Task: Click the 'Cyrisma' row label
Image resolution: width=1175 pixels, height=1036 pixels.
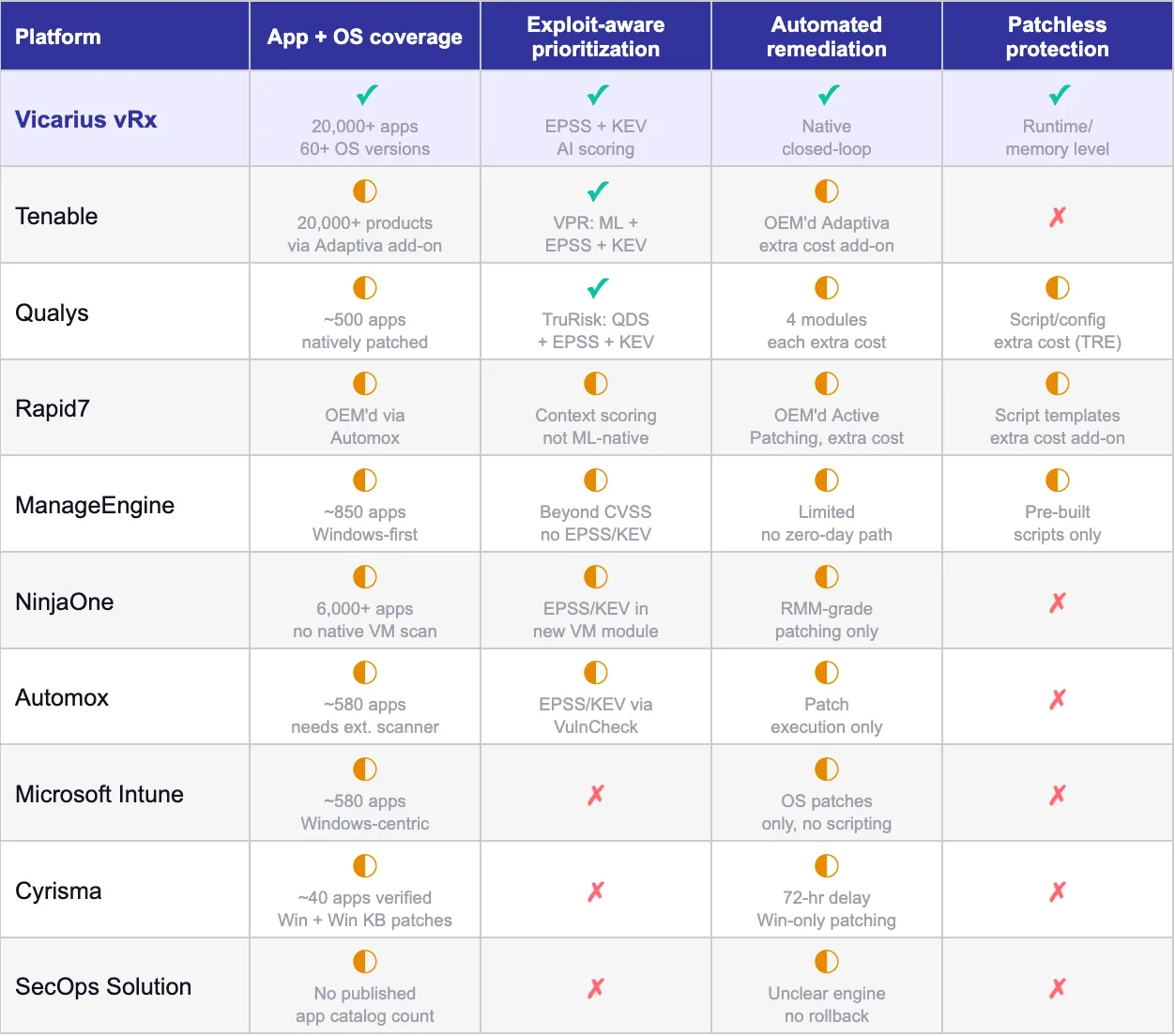Action: pos(58,891)
